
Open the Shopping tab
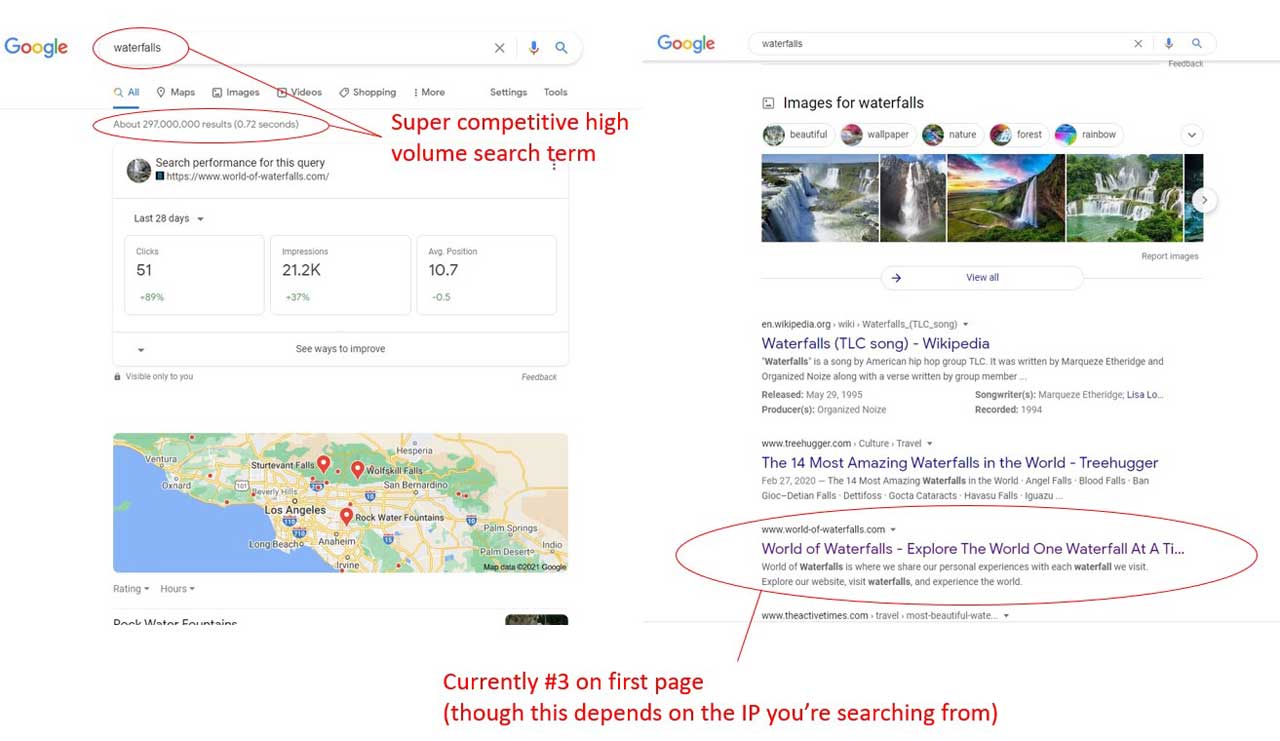coord(367,92)
